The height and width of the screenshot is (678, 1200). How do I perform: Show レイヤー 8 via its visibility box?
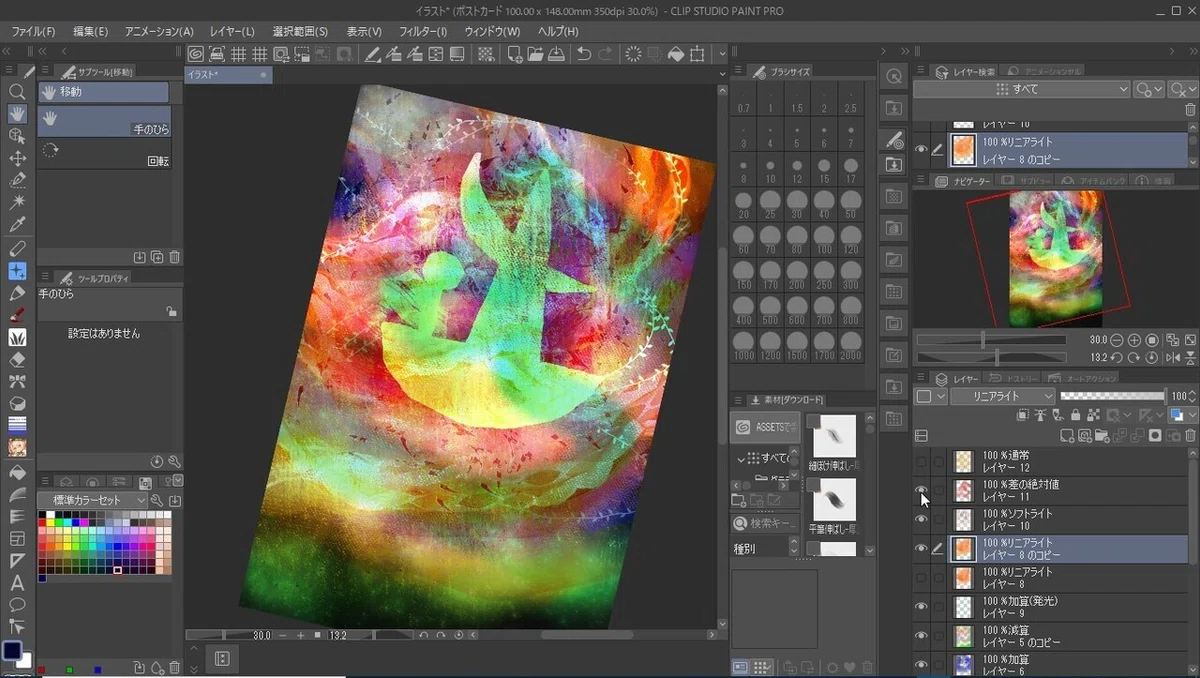pos(921,577)
